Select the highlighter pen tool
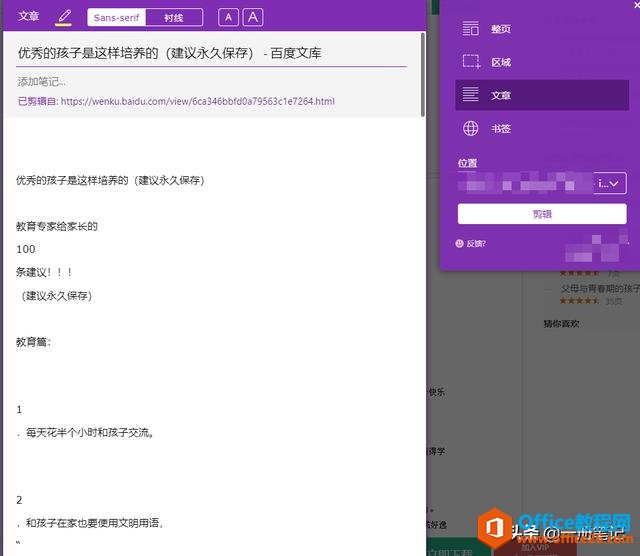The height and width of the screenshot is (556, 640). (64, 17)
